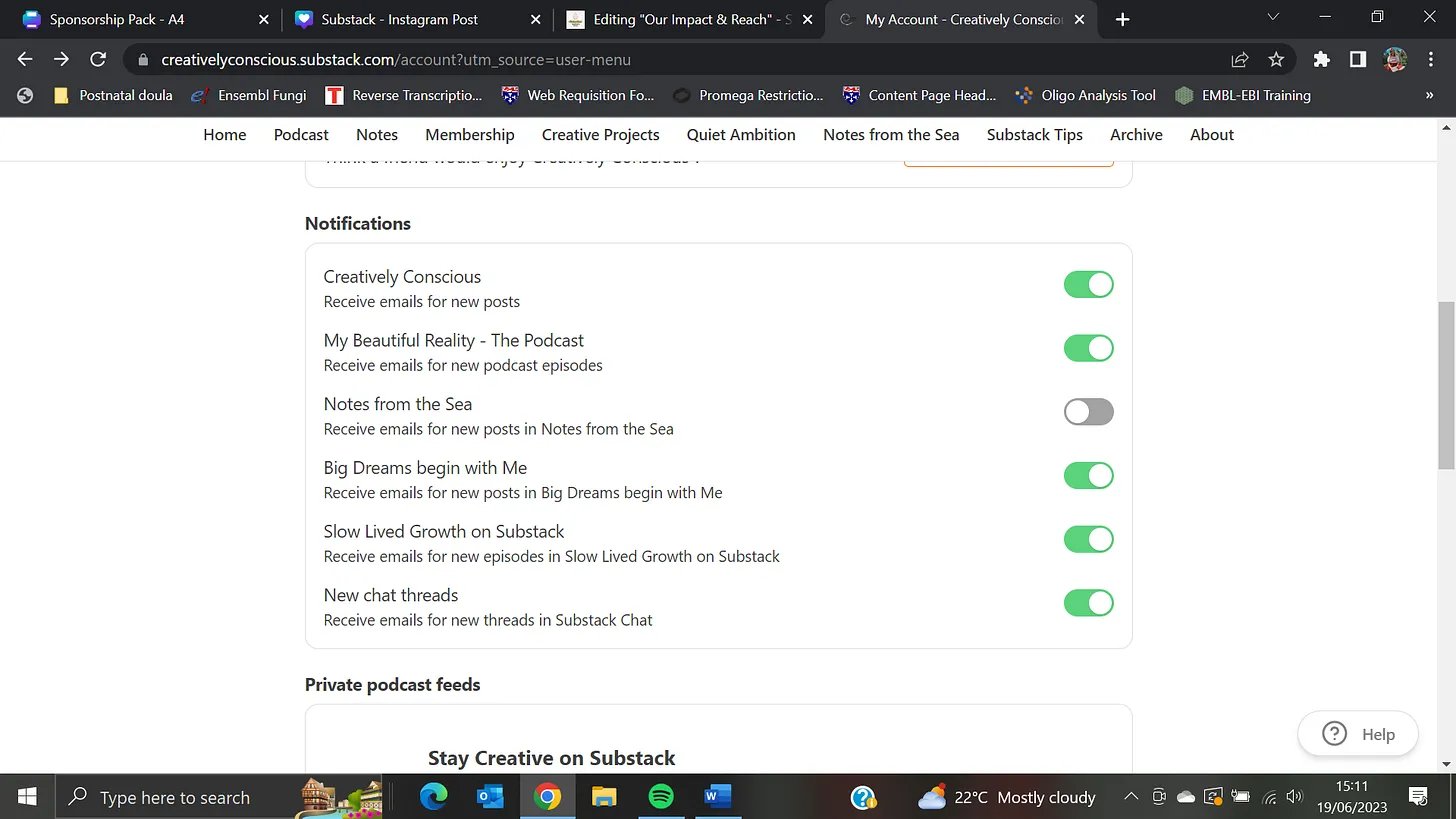Open the tab search dropdown arrow

[1273, 18]
